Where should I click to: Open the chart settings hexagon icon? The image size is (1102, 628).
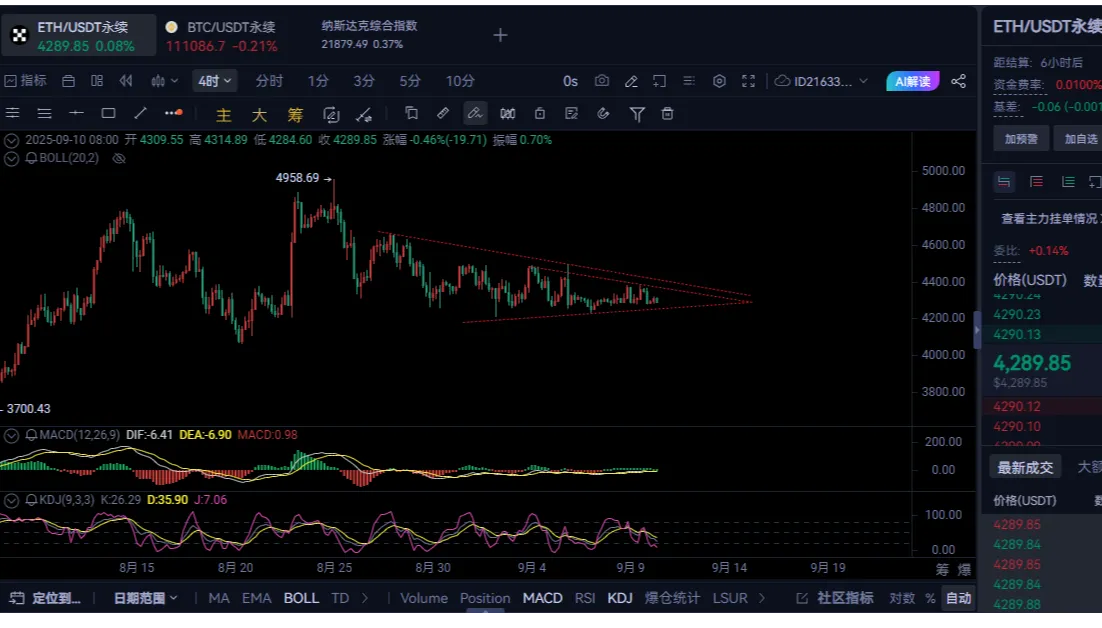[x=719, y=81]
